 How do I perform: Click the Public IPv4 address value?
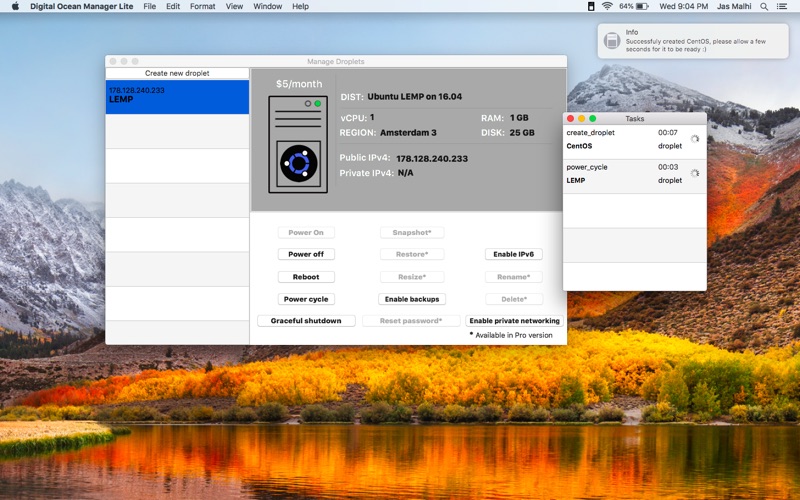[432, 159]
